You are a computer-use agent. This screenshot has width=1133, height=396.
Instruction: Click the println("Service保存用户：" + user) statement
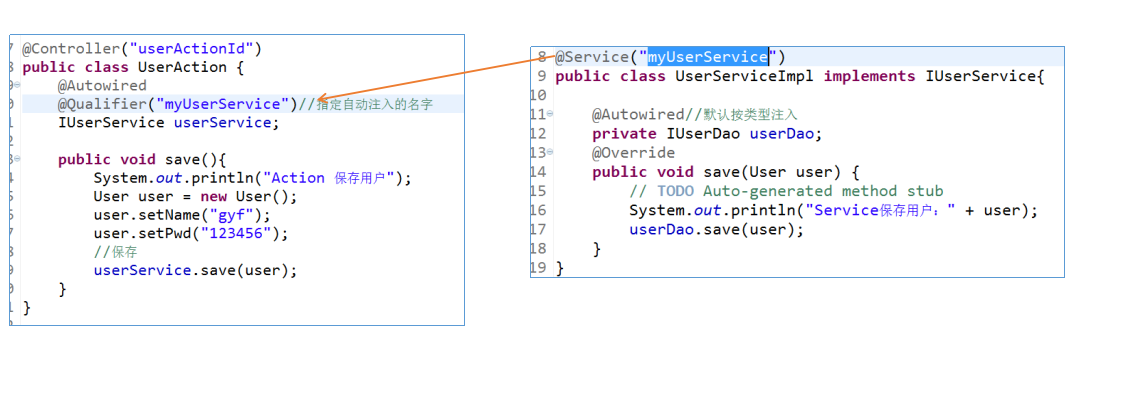(x=833, y=210)
